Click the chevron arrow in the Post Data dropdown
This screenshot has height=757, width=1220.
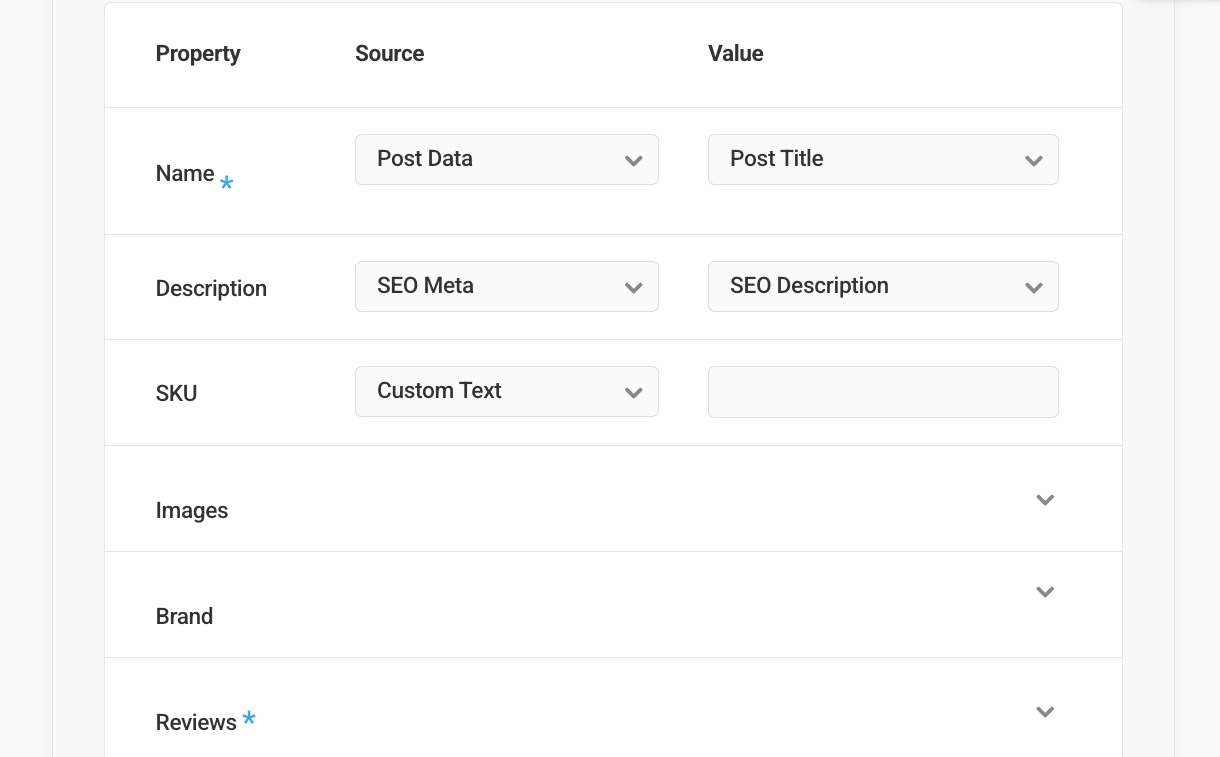coord(633,161)
